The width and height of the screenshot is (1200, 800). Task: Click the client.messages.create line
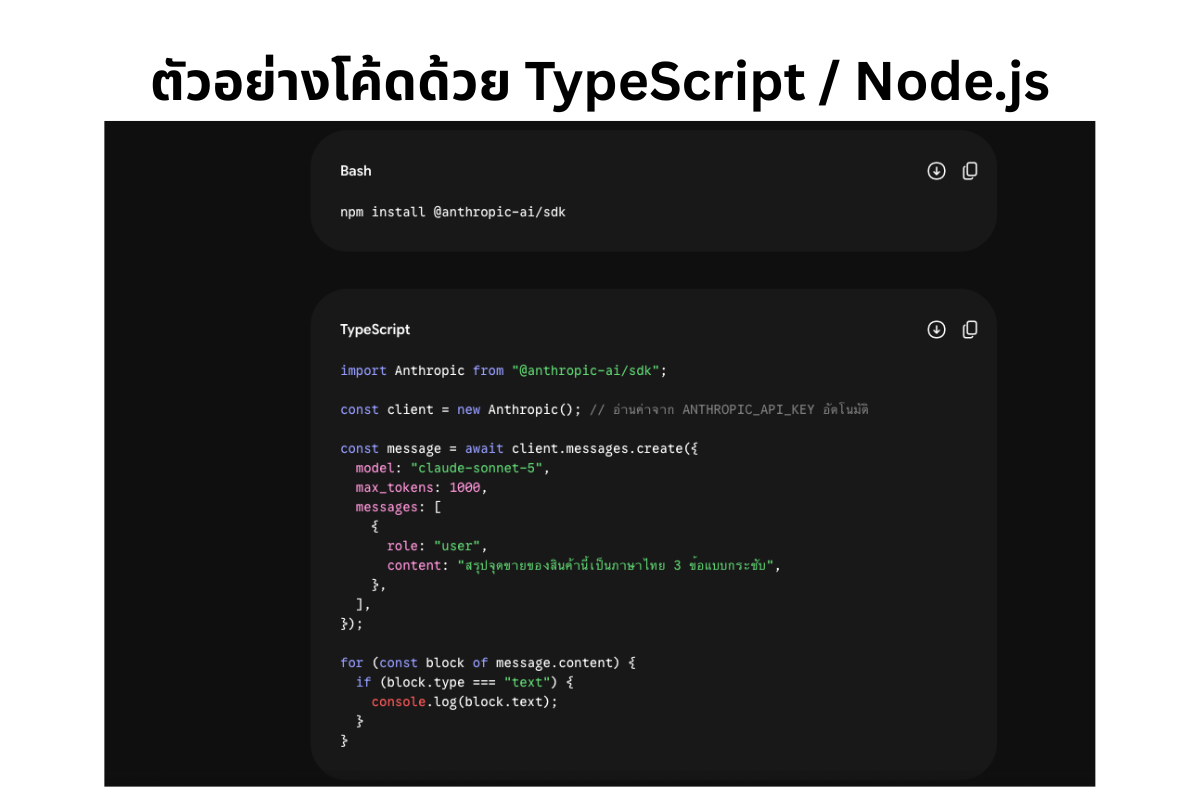tap(519, 449)
